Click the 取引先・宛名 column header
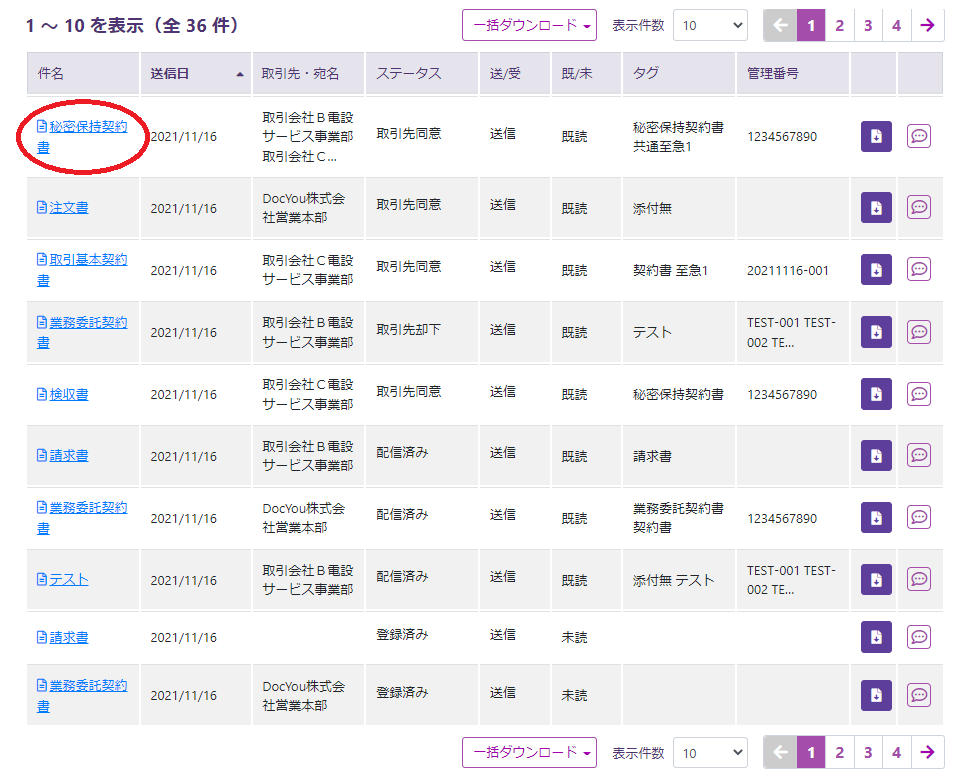 click(x=308, y=74)
